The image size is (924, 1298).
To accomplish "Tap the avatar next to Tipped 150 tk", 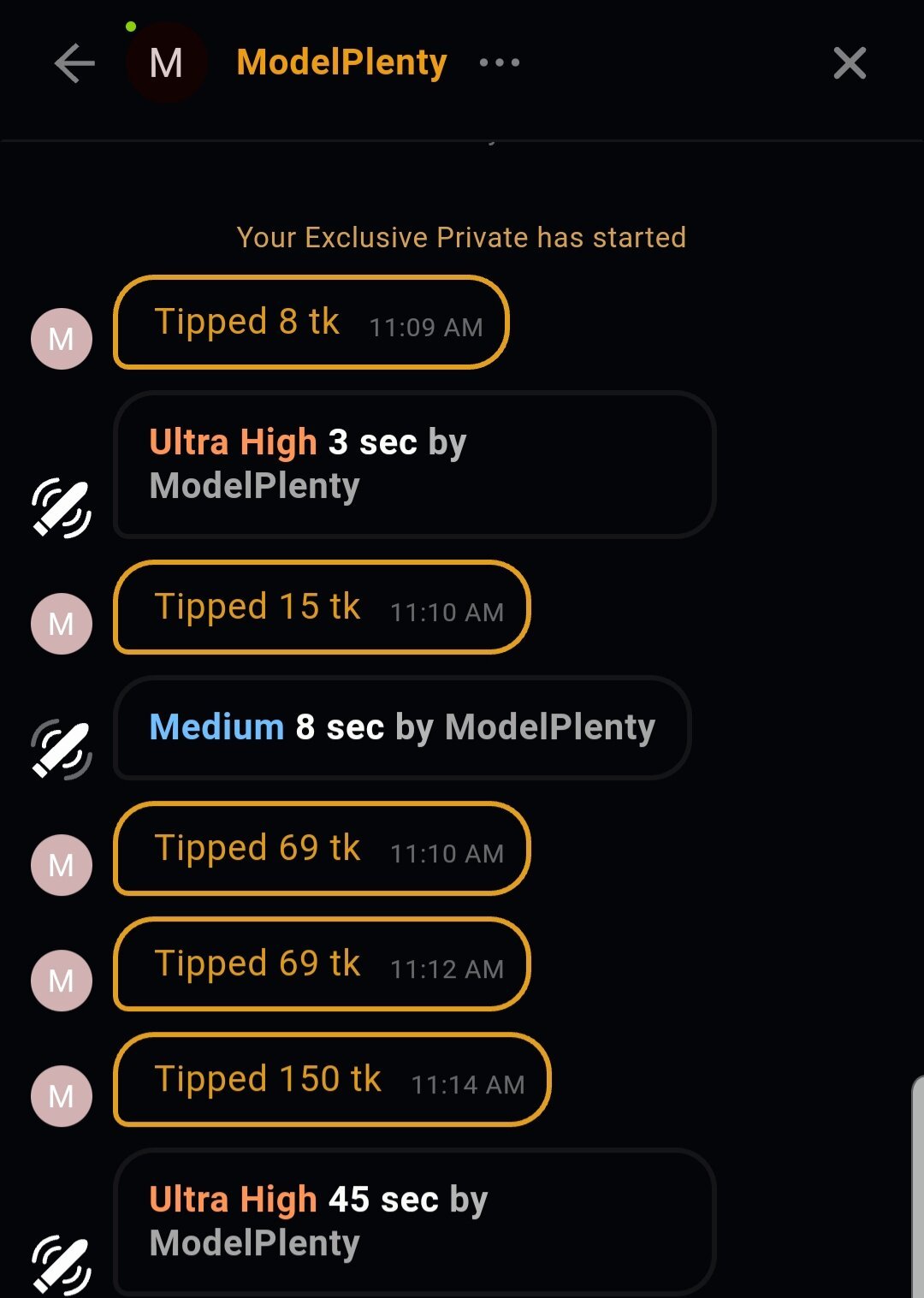I will (62, 1096).
